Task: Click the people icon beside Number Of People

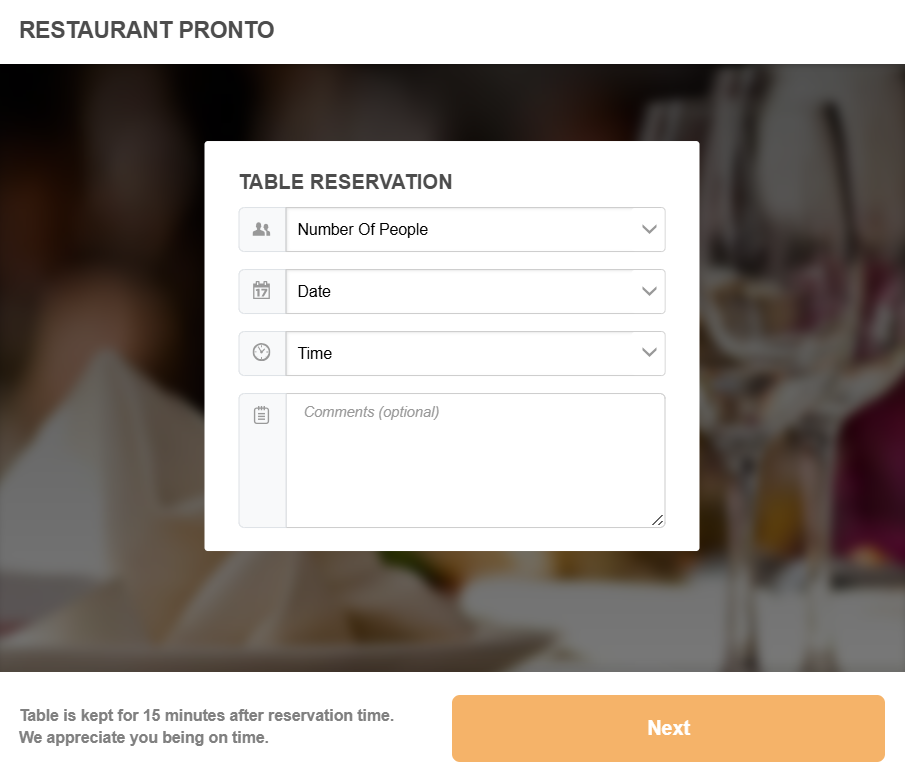Action: pos(262,229)
